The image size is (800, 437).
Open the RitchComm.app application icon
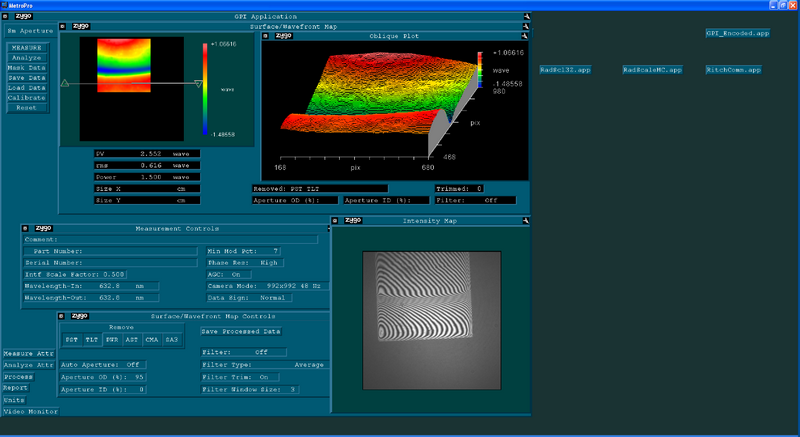pos(734,70)
